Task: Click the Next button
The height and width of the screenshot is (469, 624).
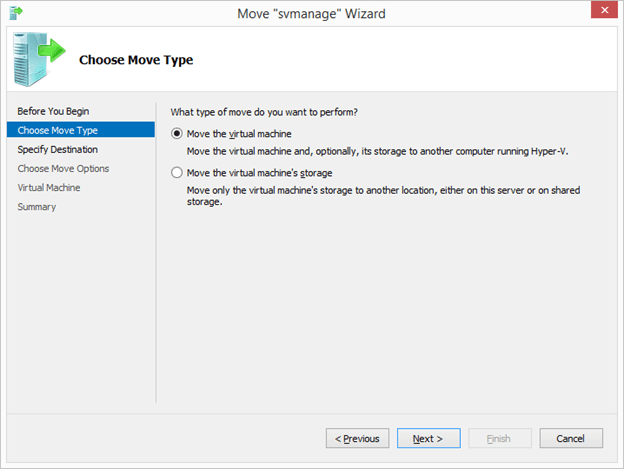Action: click(428, 438)
